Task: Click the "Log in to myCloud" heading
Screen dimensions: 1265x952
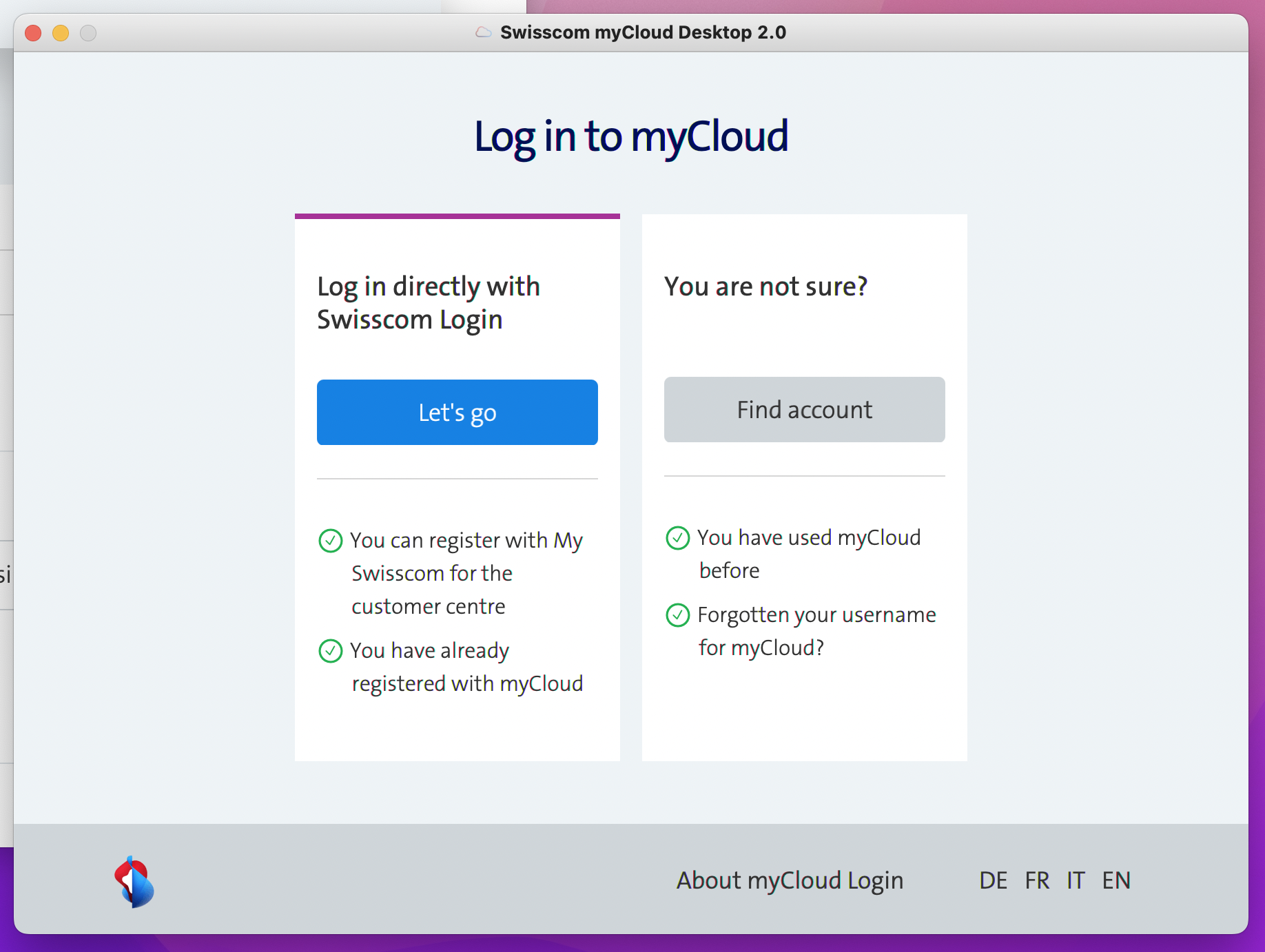Action: pos(631,136)
